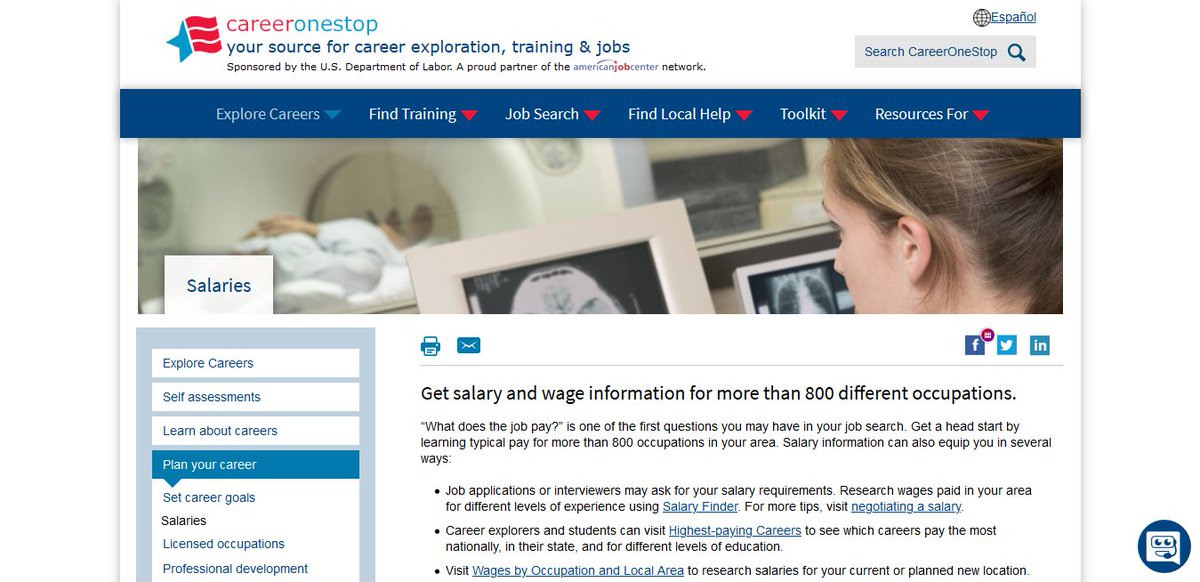Follow the Salary Finder link
Viewport: 1200px width, 582px height.
click(x=700, y=507)
